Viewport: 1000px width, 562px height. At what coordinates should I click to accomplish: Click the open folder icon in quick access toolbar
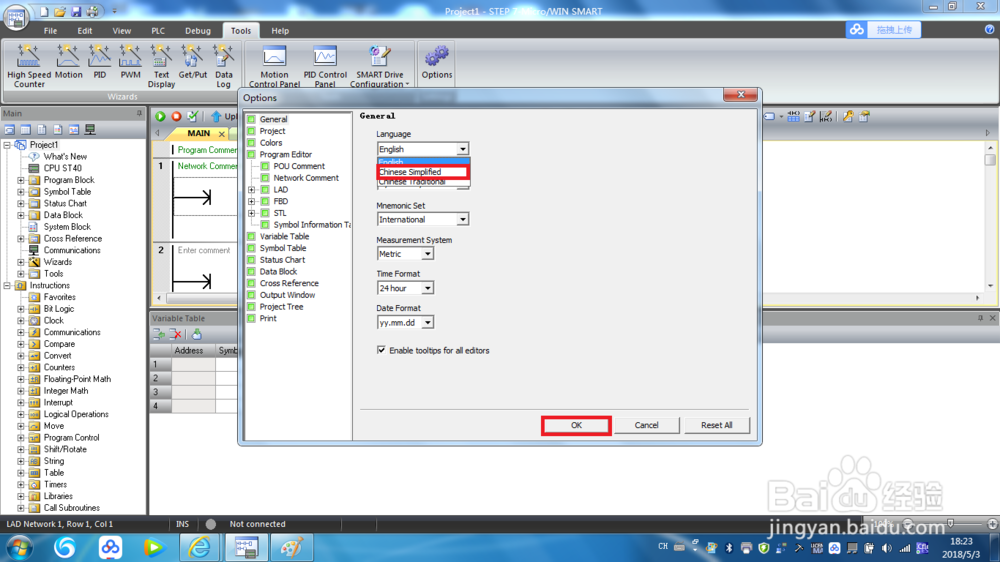(x=60, y=11)
